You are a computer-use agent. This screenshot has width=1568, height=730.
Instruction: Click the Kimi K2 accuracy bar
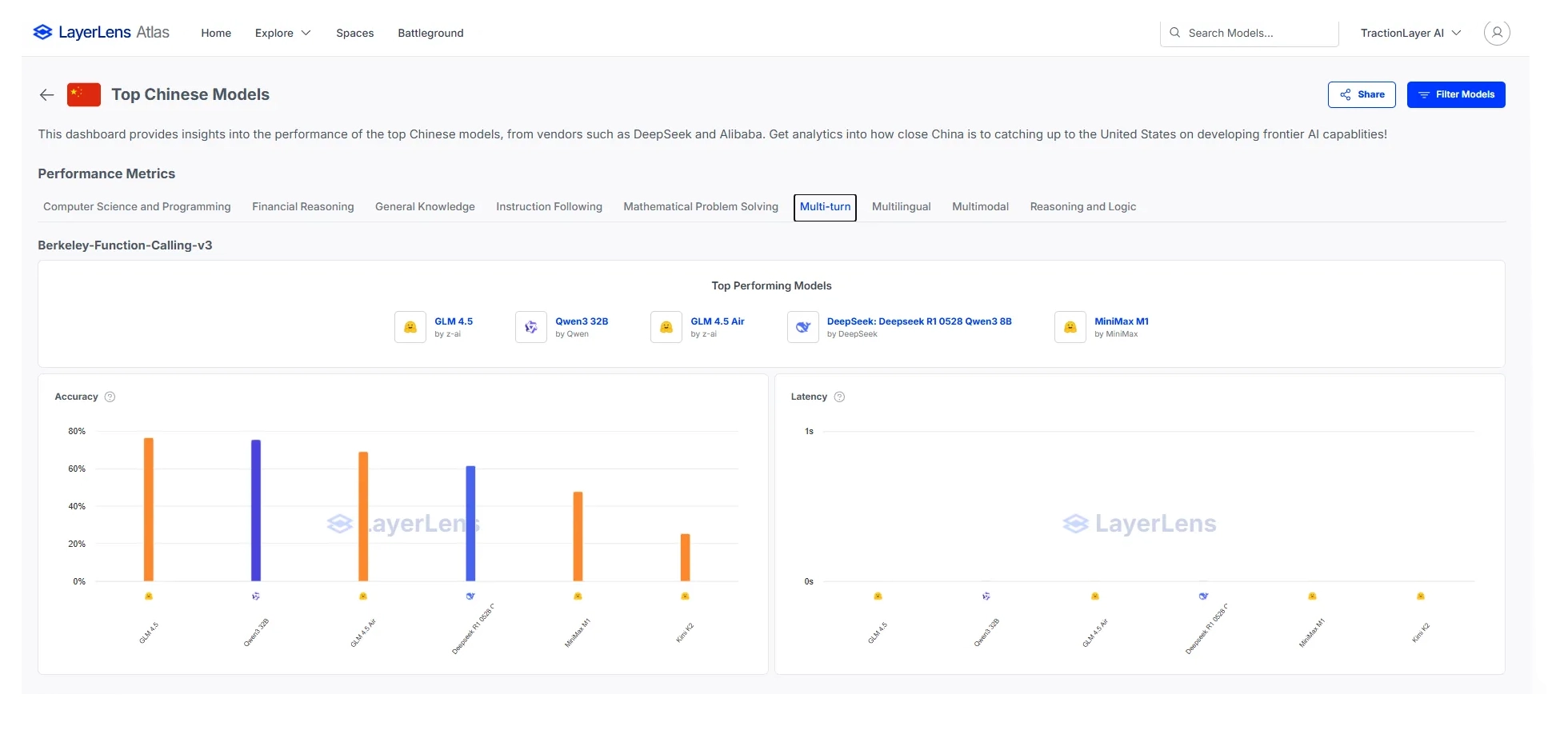point(685,557)
